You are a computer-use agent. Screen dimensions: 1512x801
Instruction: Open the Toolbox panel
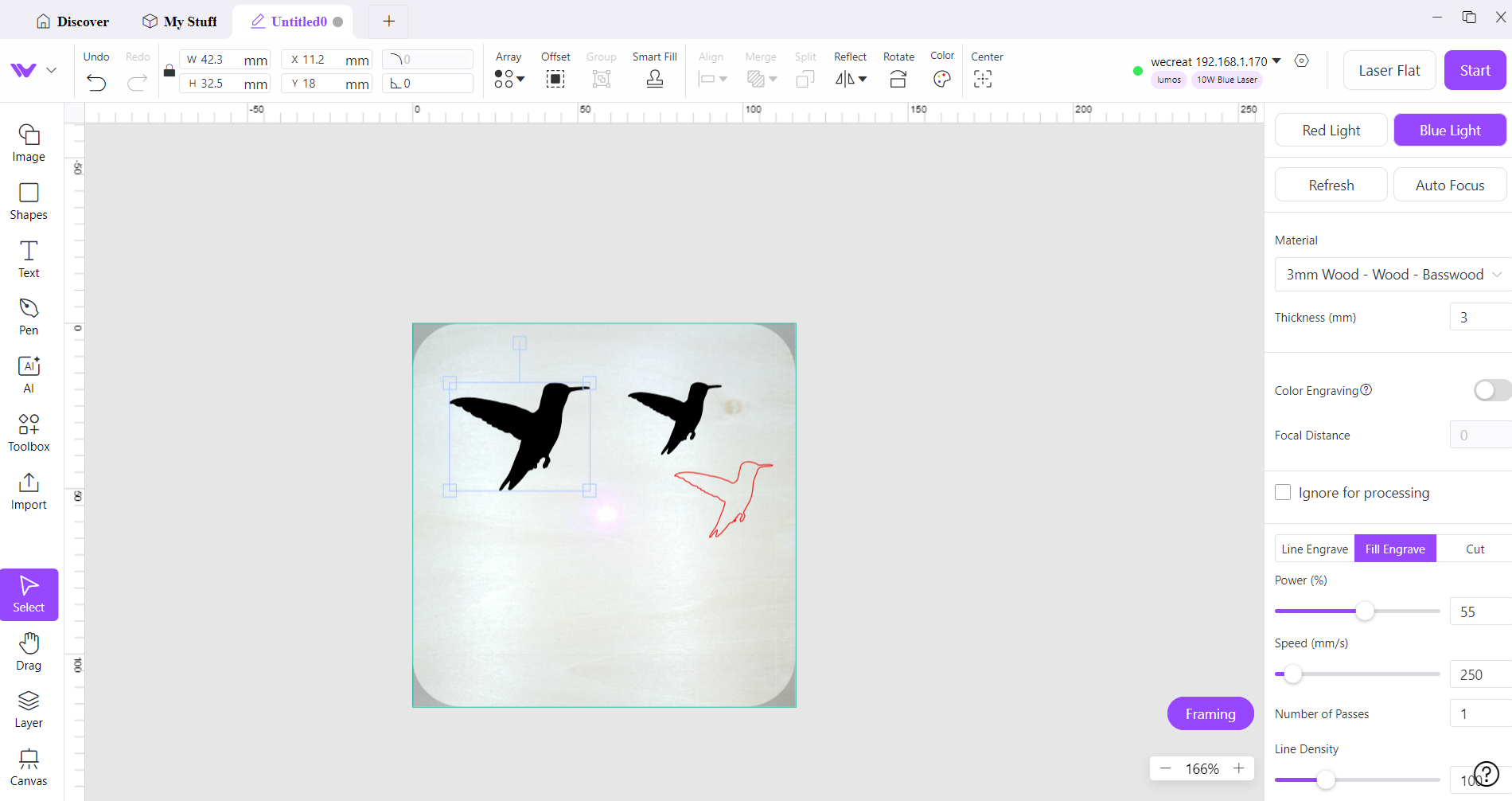point(29,433)
